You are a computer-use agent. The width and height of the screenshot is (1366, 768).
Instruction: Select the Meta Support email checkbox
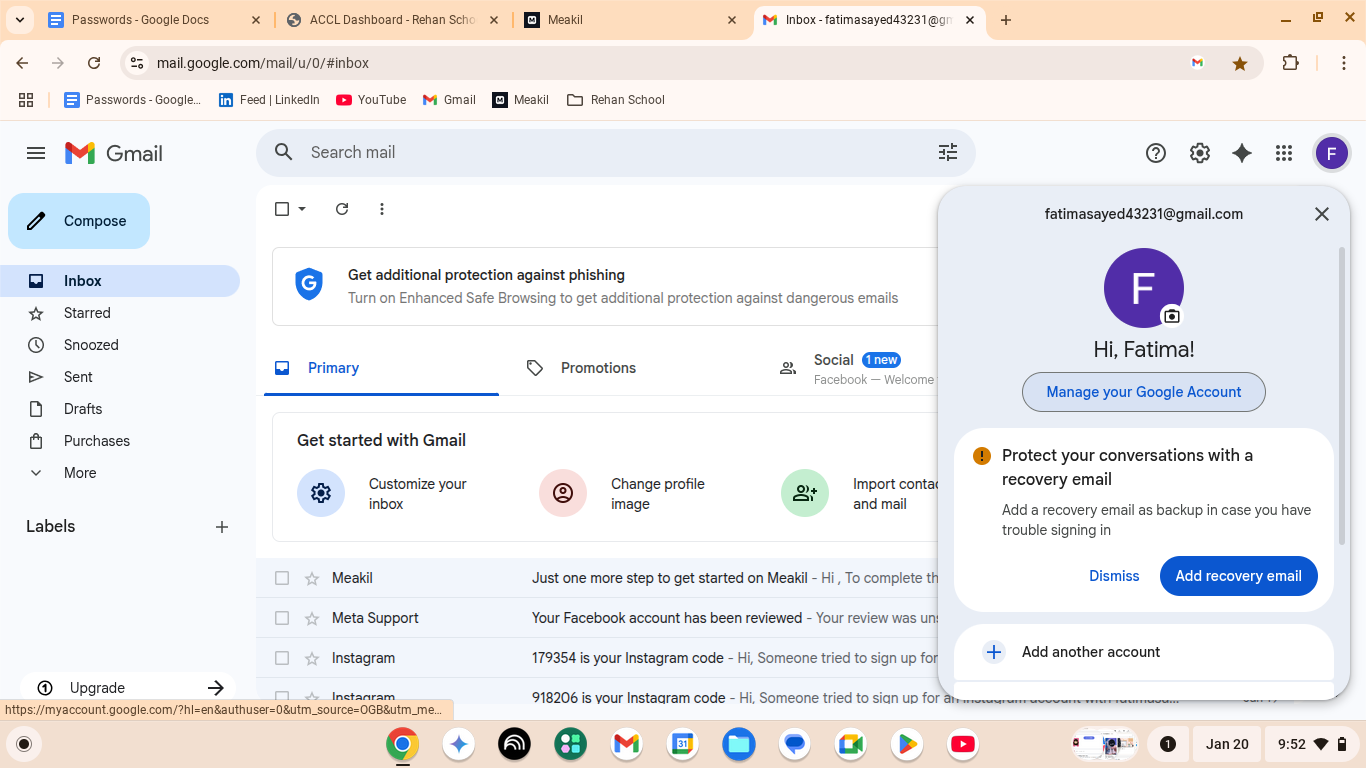click(x=282, y=618)
